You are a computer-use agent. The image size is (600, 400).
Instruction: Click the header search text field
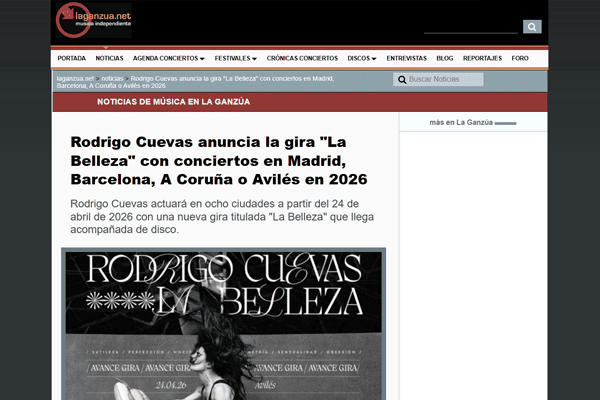tap(471, 28)
